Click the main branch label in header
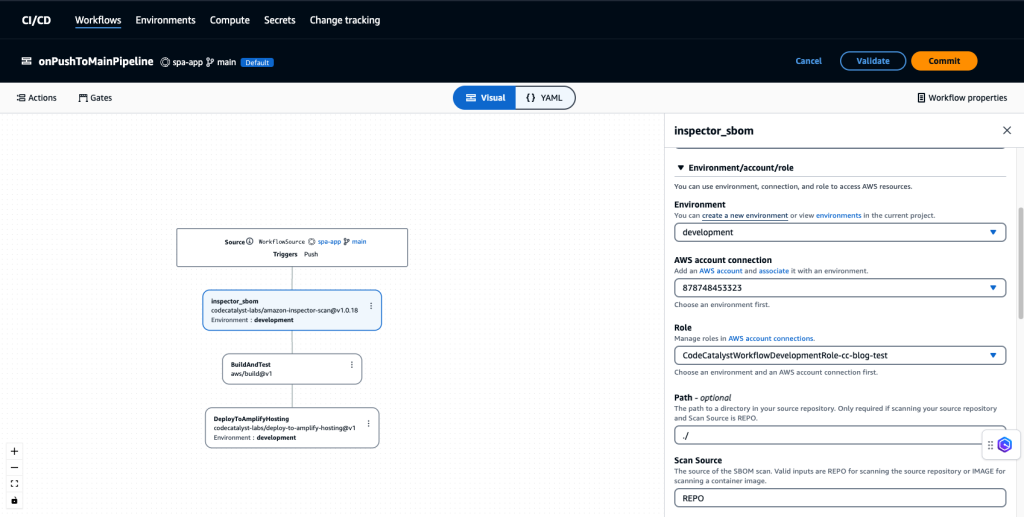This screenshot has width=1024, height=517. (226, 62)
